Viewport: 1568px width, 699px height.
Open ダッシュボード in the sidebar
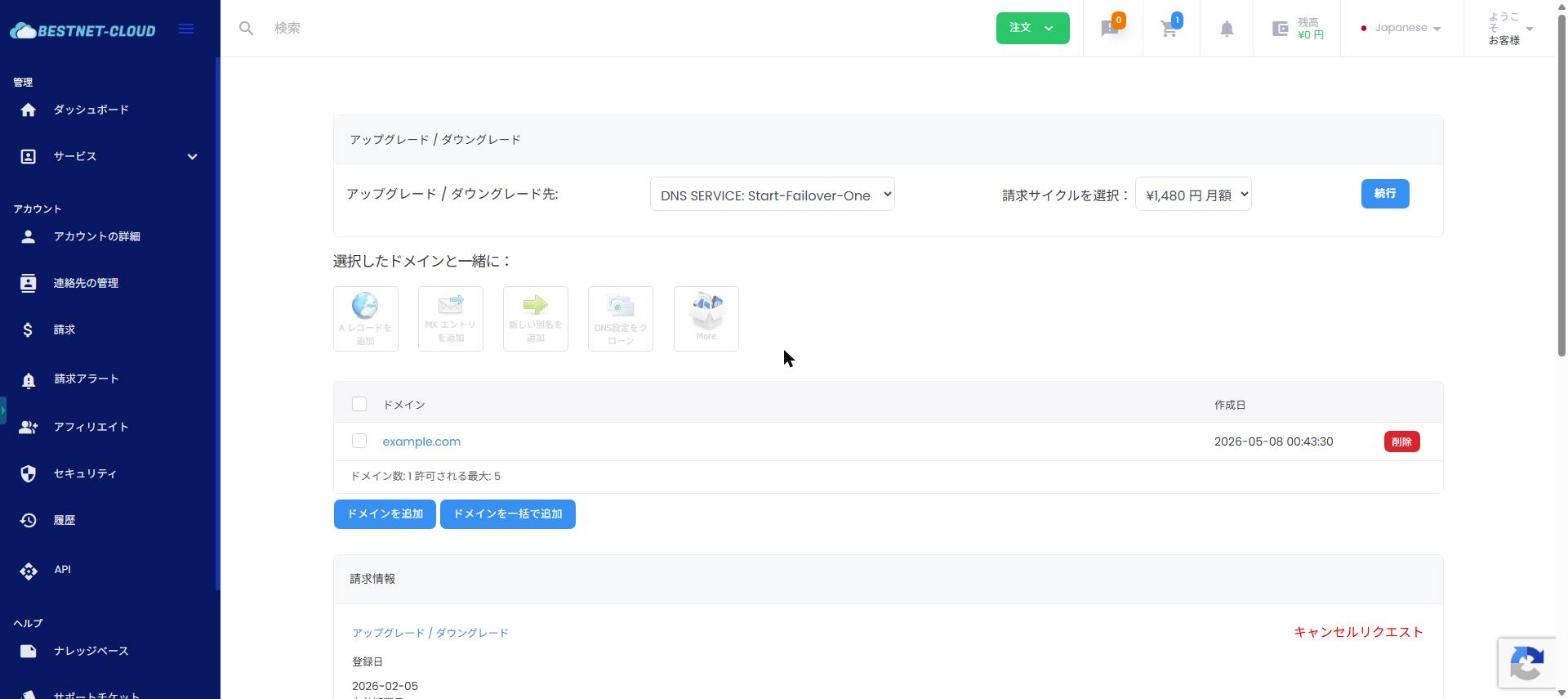click(x=91, y=110)
